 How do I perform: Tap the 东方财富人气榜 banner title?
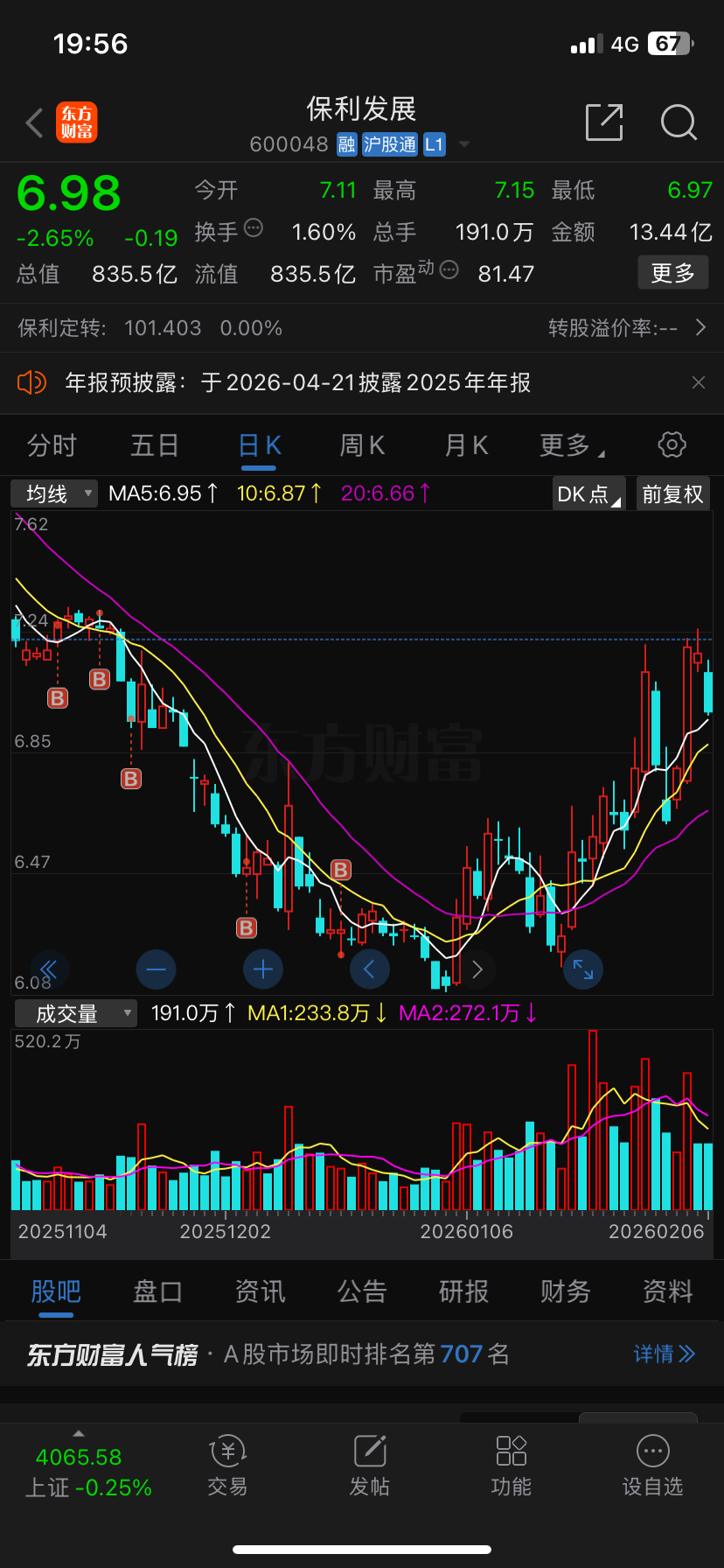pyautogui.click(x=113, y=1354)
